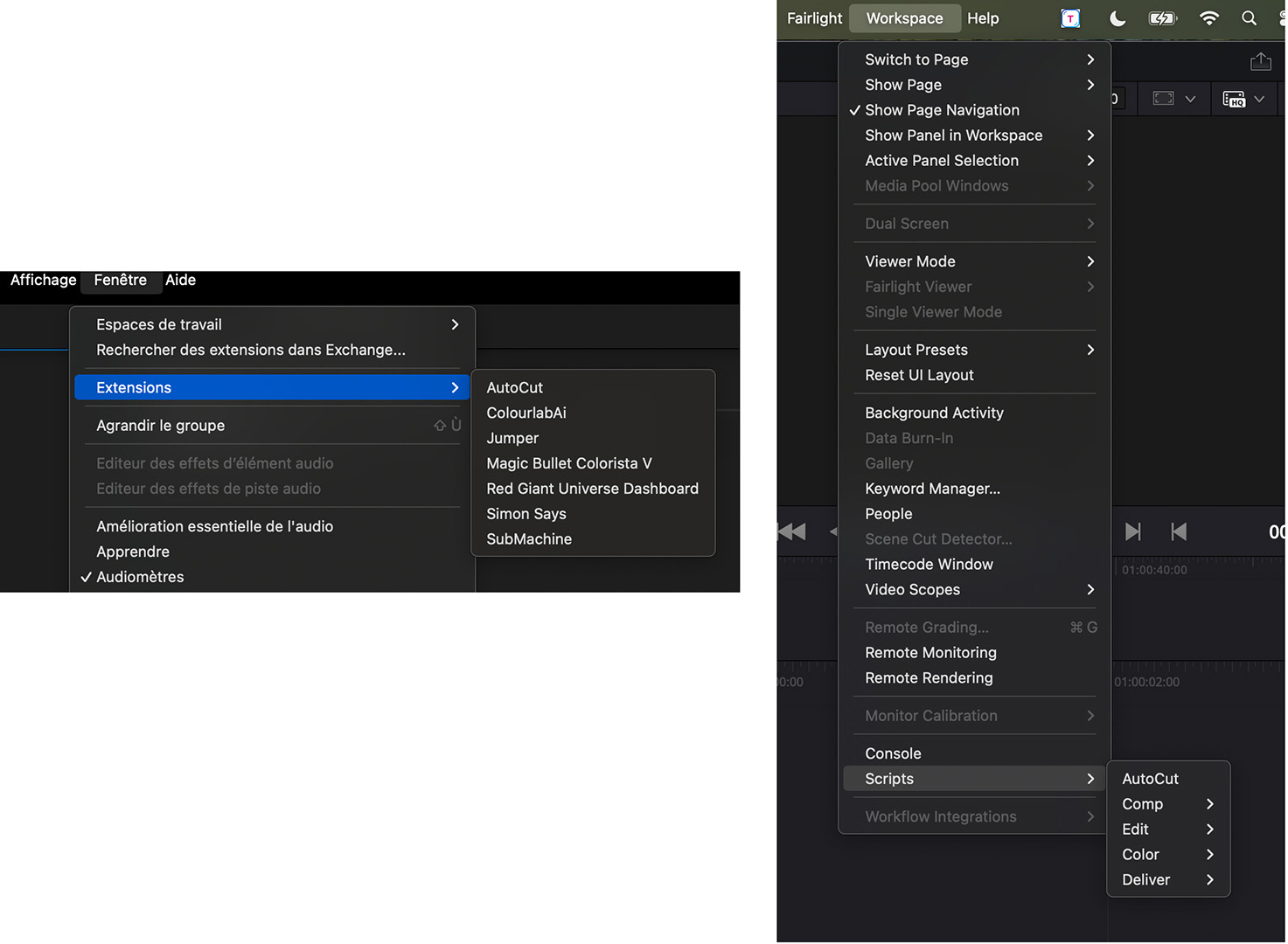The width and height of the screenshot is (1288, 944).
Task: Toggle the Show Page Navigation checkmark
Action: [x=941, y=110]
